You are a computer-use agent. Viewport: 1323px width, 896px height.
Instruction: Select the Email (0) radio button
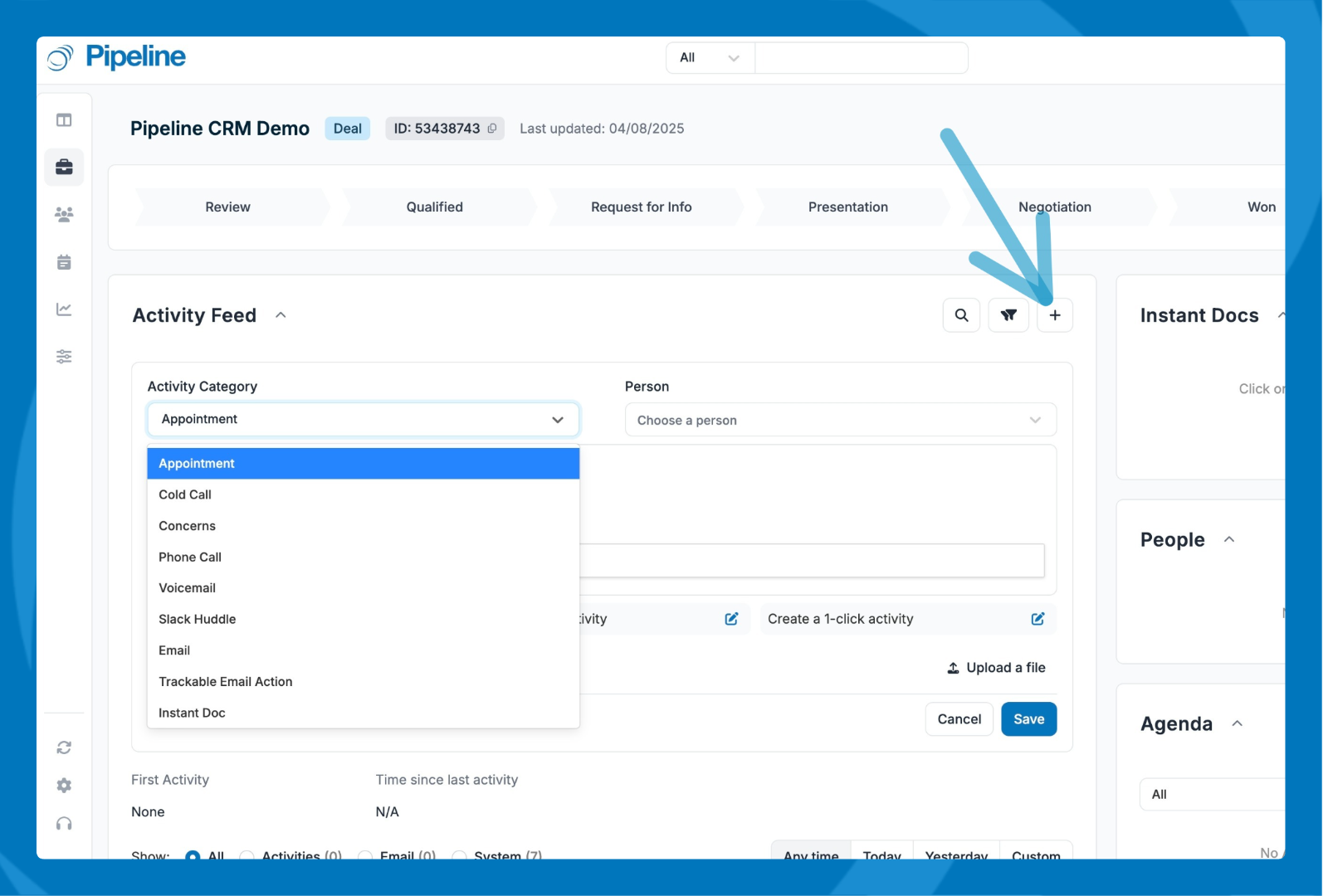(365, 855)
